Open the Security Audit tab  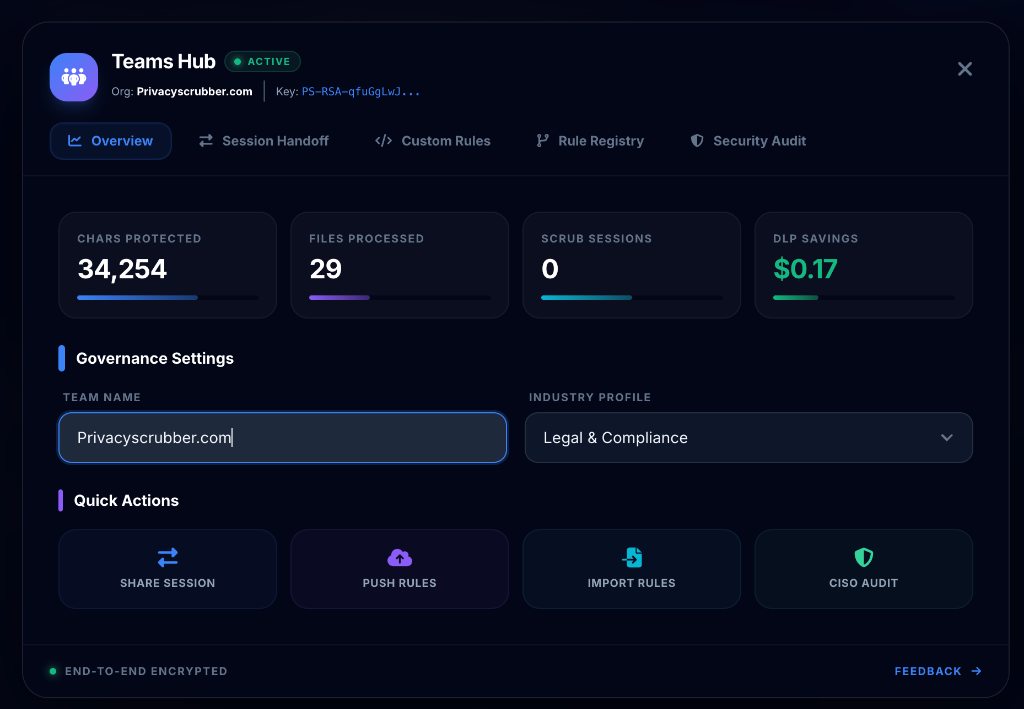click(748, 141)
